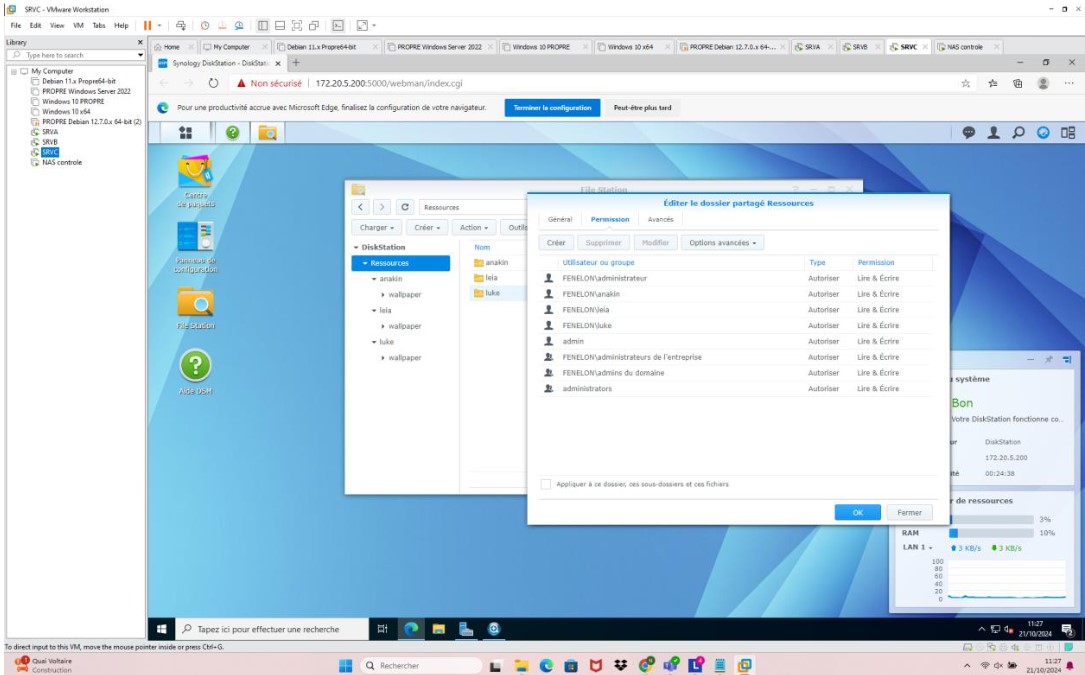
Task: Collapse the DiskStation tree root
Action: [x=356, y=247]
